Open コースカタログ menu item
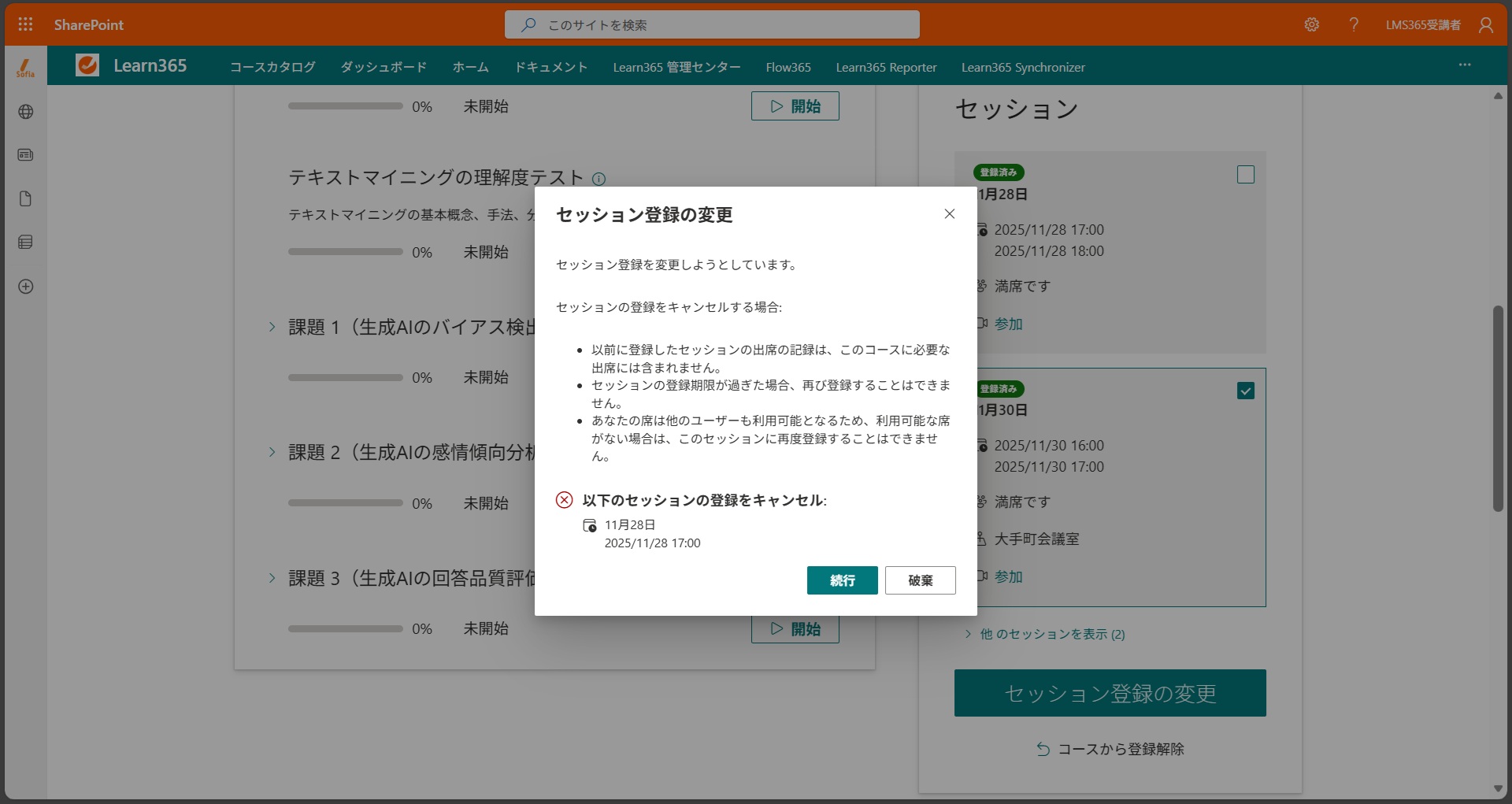 [272, 67]
